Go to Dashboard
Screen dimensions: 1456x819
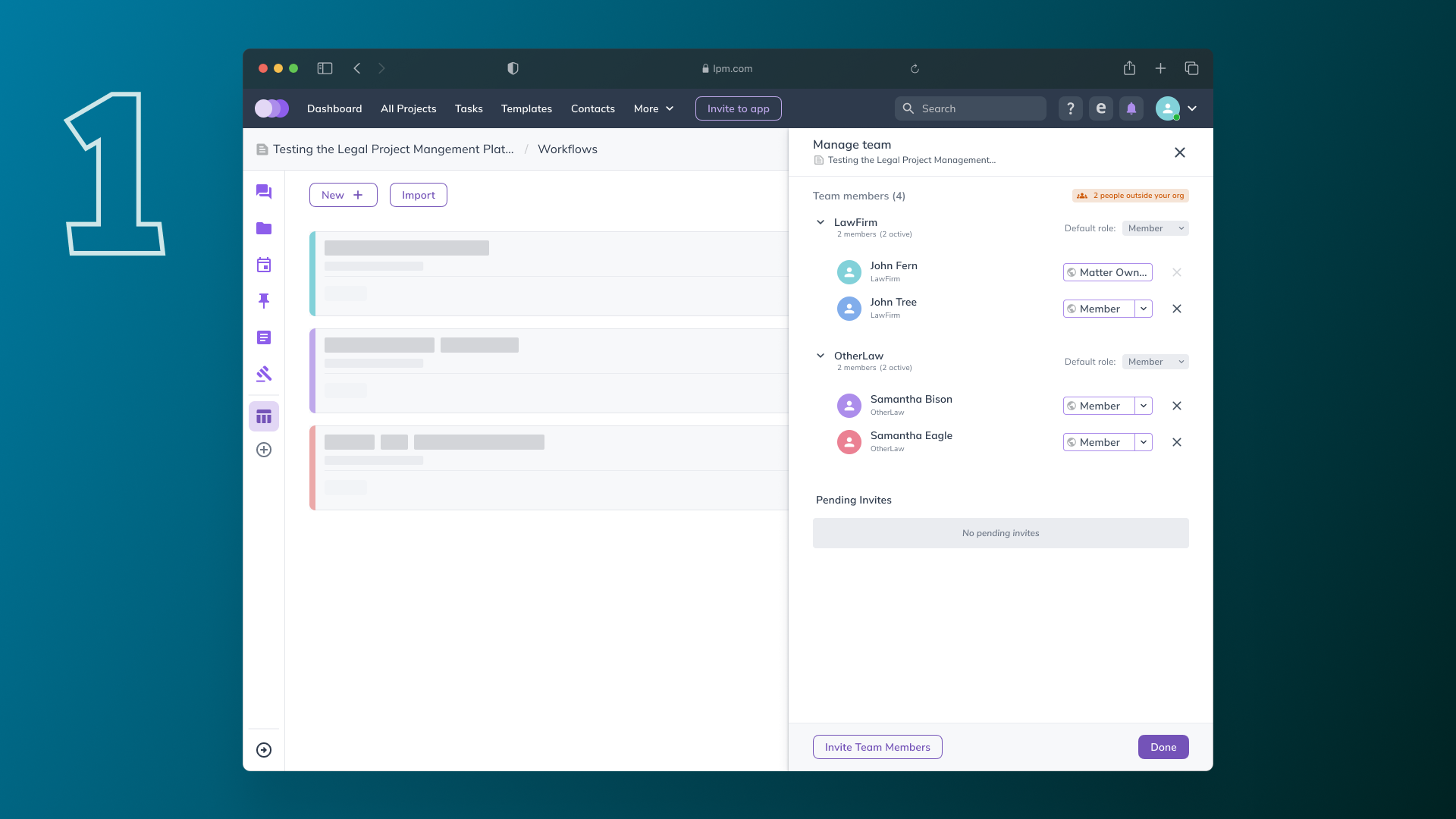coord(334,108)
